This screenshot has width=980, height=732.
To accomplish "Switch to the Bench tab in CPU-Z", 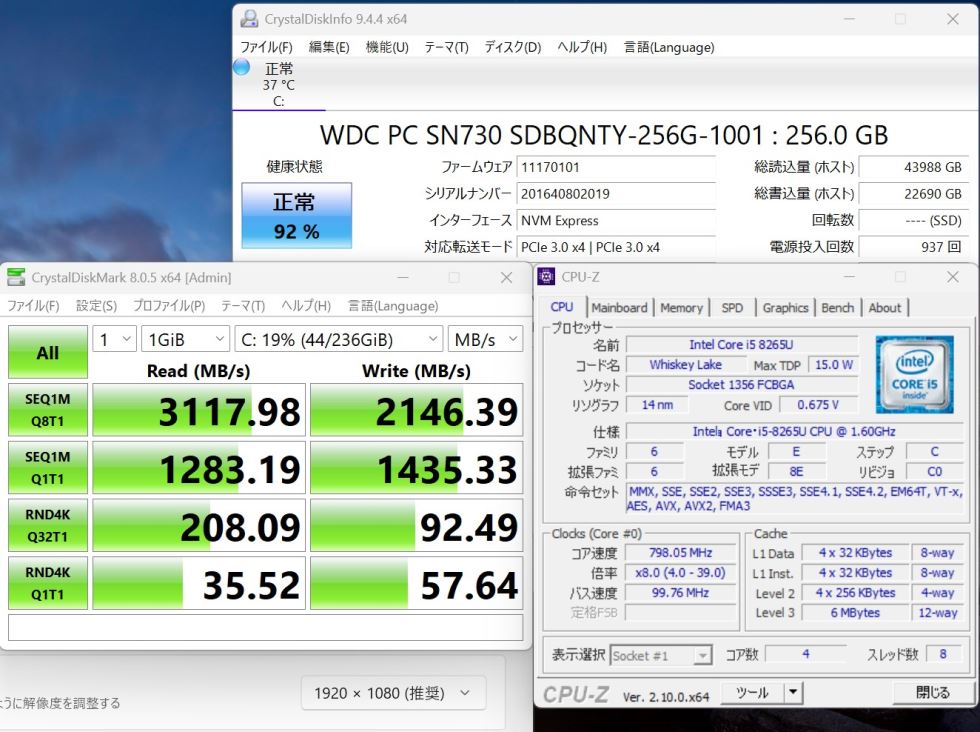I will point(838,308).
